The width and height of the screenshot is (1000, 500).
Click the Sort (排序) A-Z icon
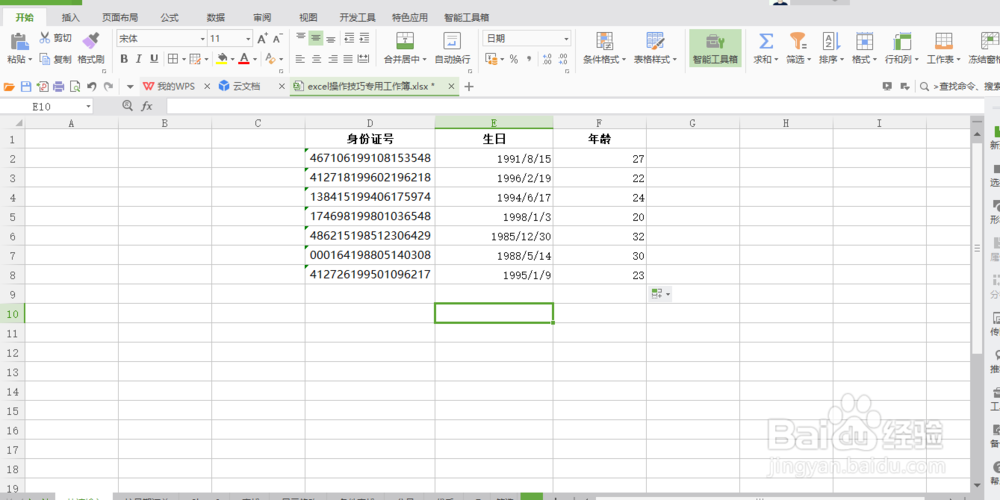click(831, 41)
